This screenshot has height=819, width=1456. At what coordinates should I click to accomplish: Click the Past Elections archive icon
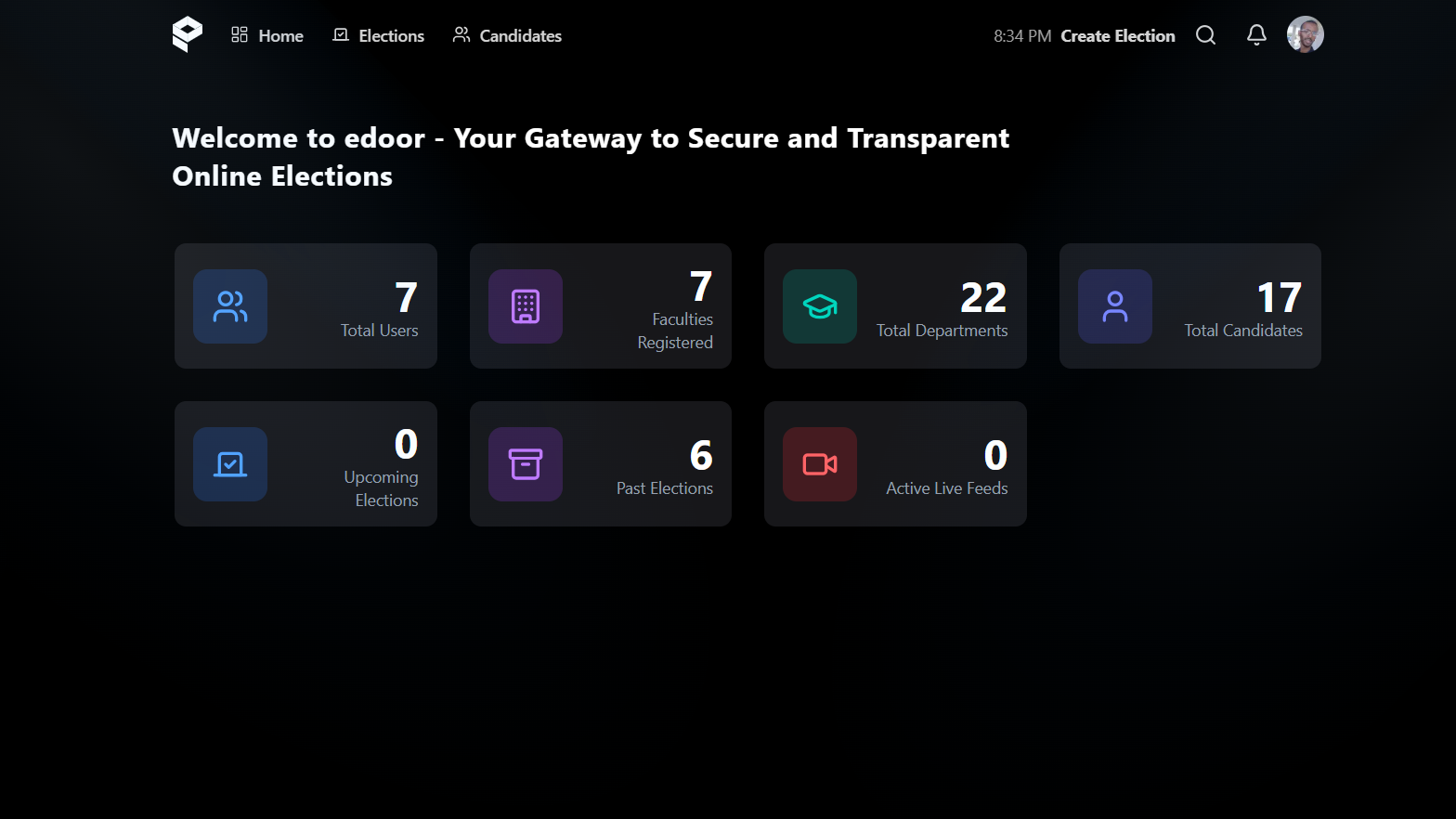(x=526, y=464)
